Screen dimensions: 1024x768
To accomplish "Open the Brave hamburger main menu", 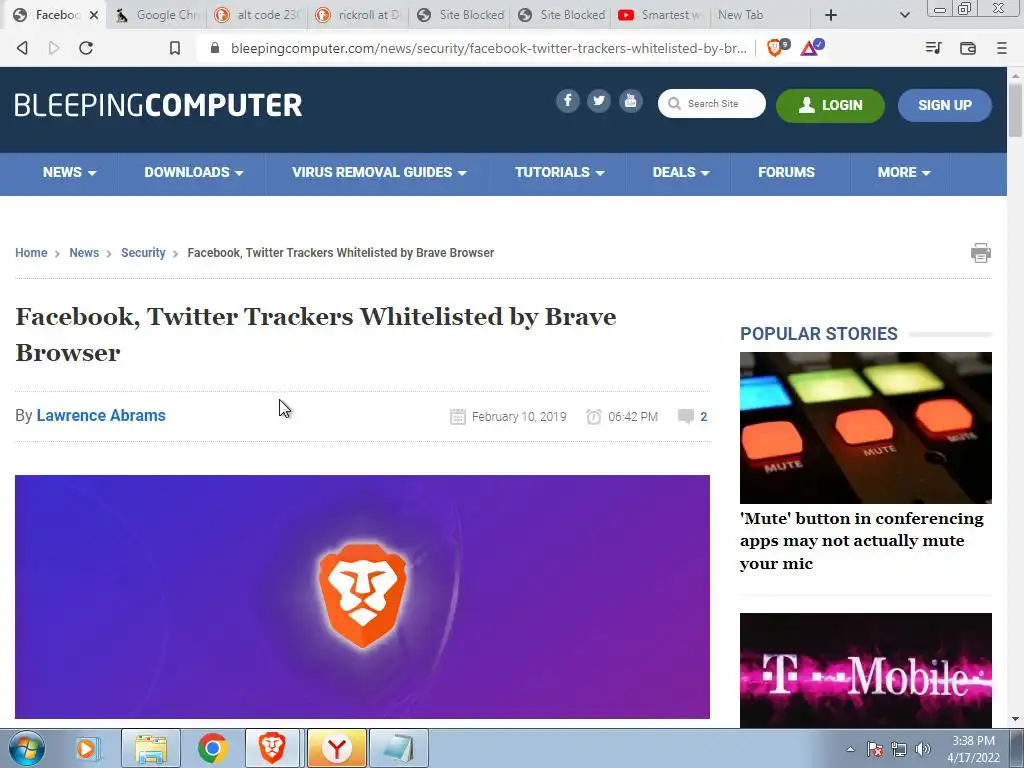I will [1002, 48].
